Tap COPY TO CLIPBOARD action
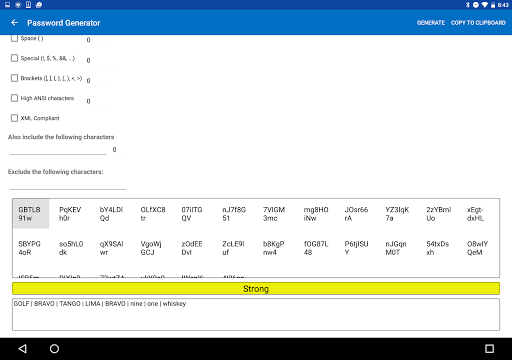The image size is (512, 360). point(478,23)
